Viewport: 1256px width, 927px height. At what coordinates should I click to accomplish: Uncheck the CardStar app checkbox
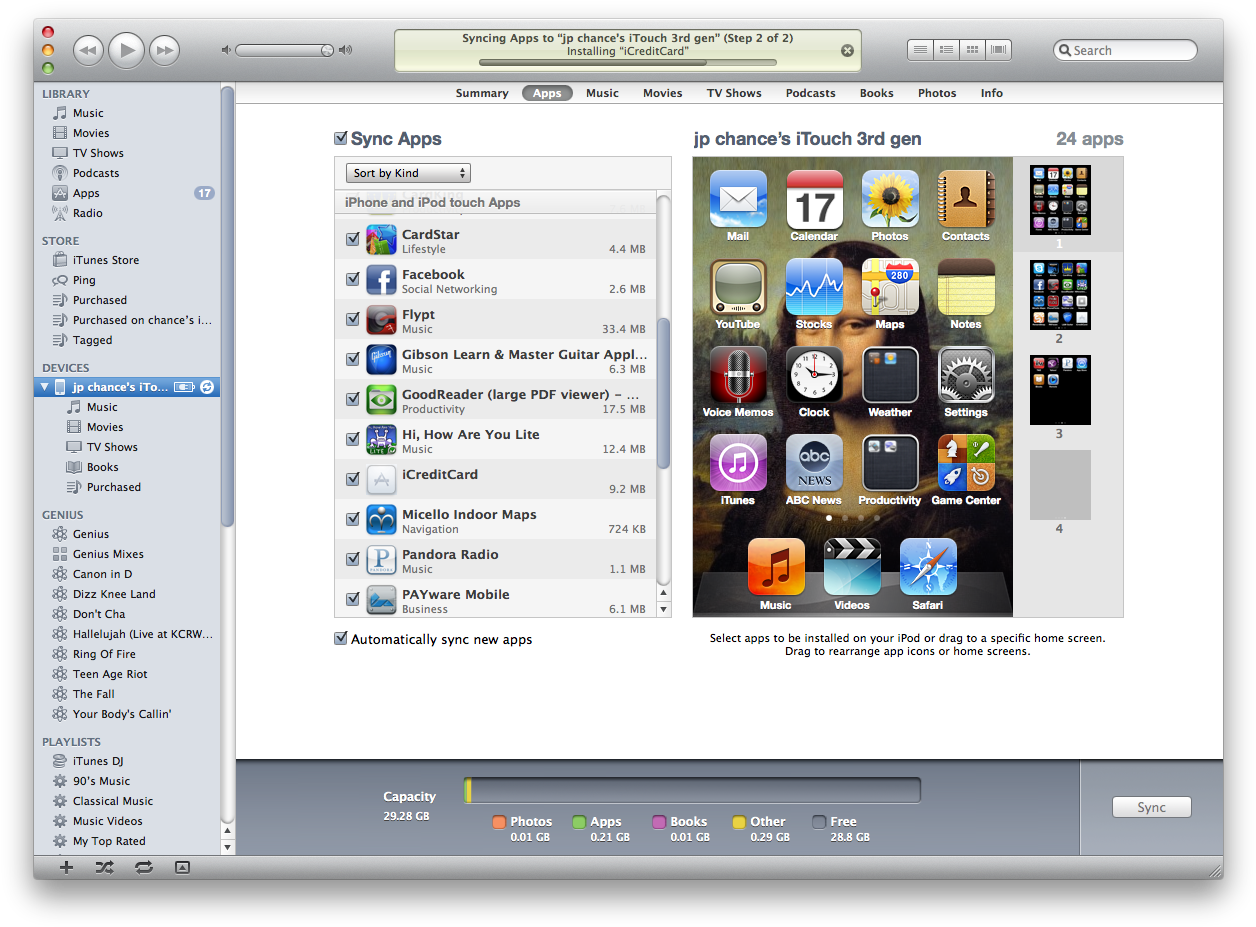coord(352,239)
